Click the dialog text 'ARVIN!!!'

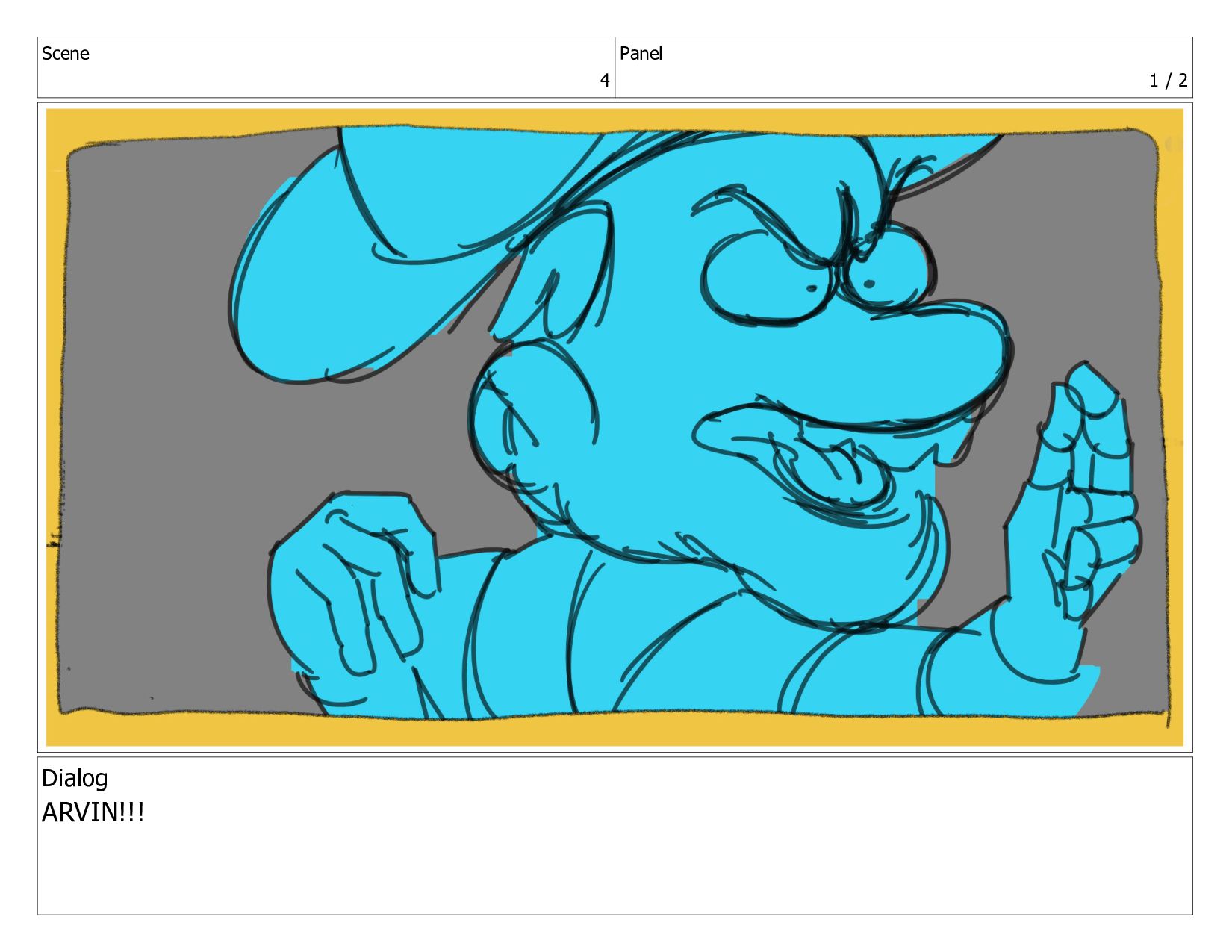click(93, 812)
